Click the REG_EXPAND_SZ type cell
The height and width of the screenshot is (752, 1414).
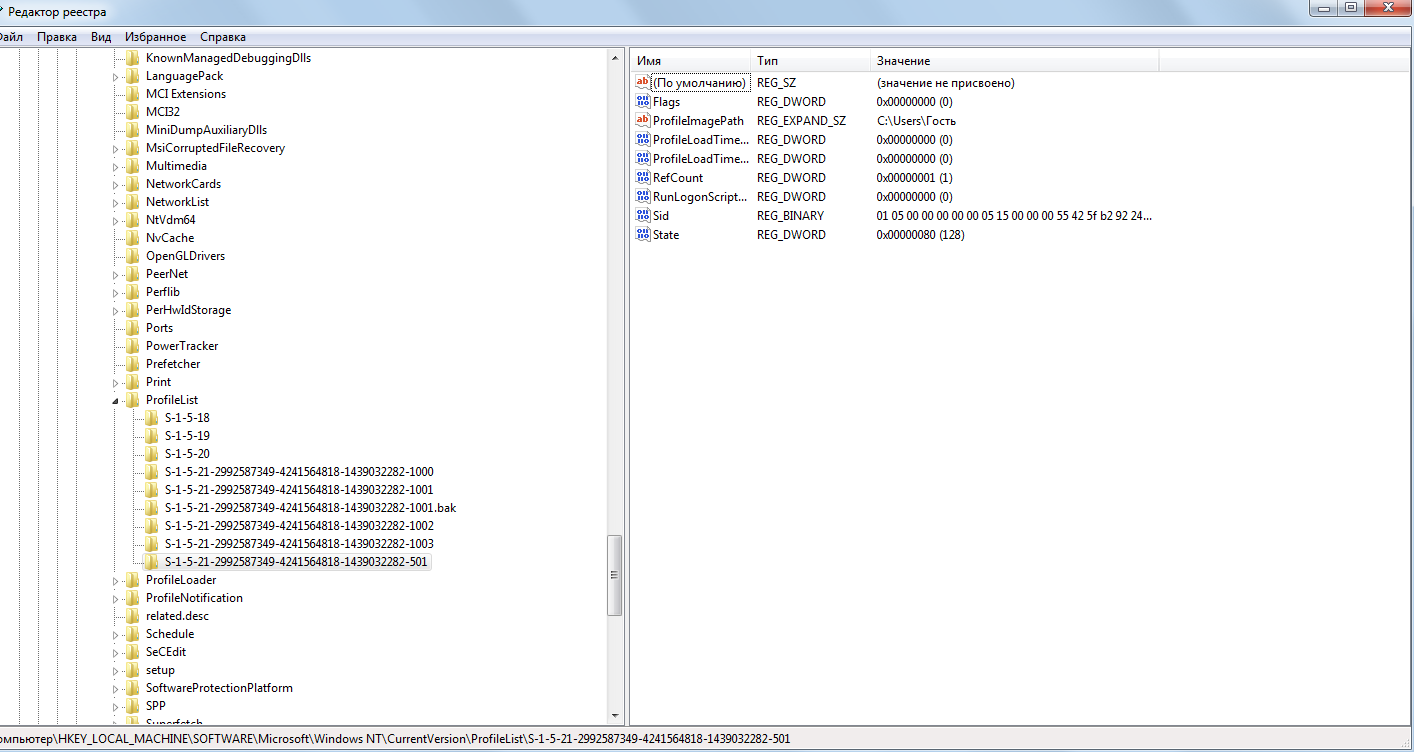[801, 121]
